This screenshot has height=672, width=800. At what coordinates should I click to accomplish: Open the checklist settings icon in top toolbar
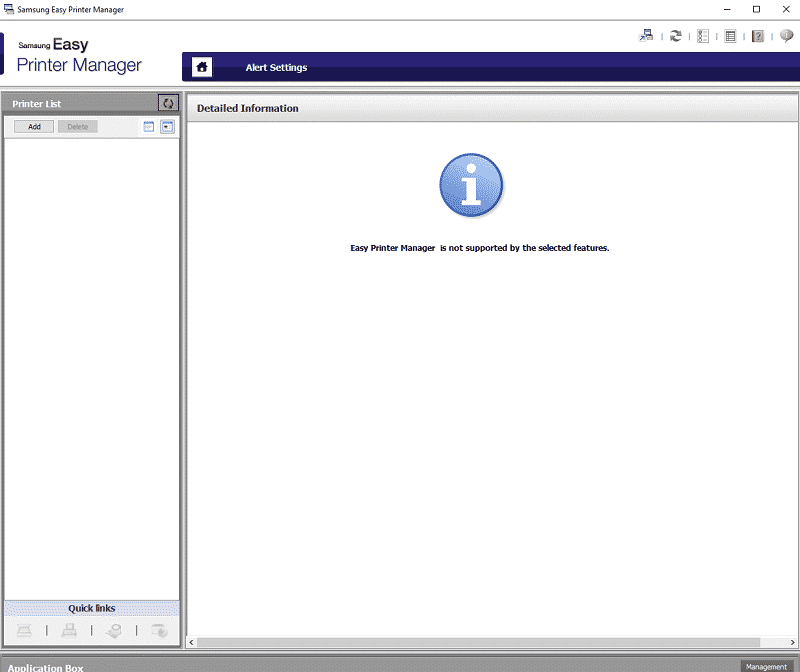click(x=703, y=36)
